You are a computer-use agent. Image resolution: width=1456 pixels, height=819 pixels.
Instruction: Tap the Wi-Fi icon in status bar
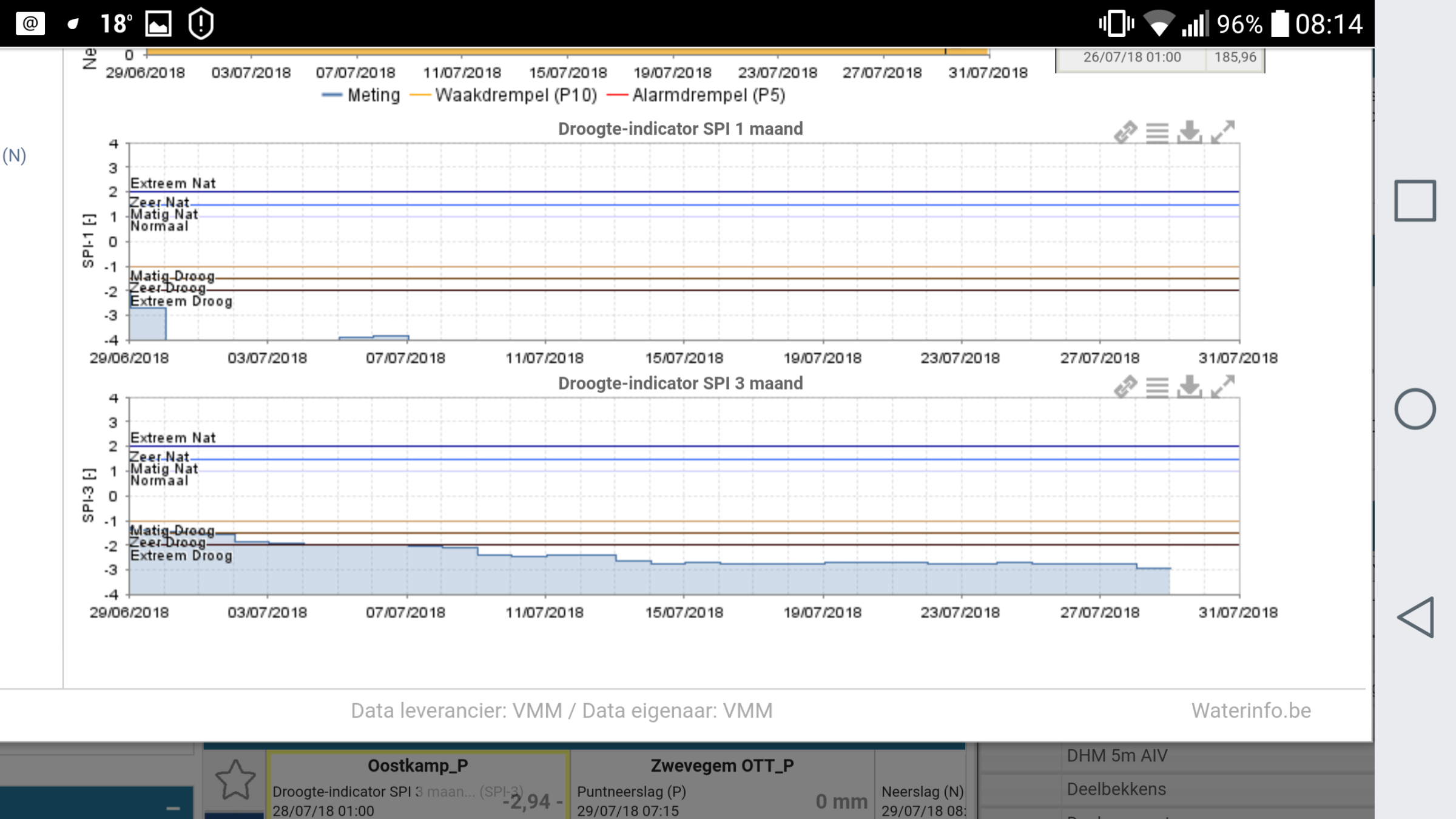click(1159, 24)
